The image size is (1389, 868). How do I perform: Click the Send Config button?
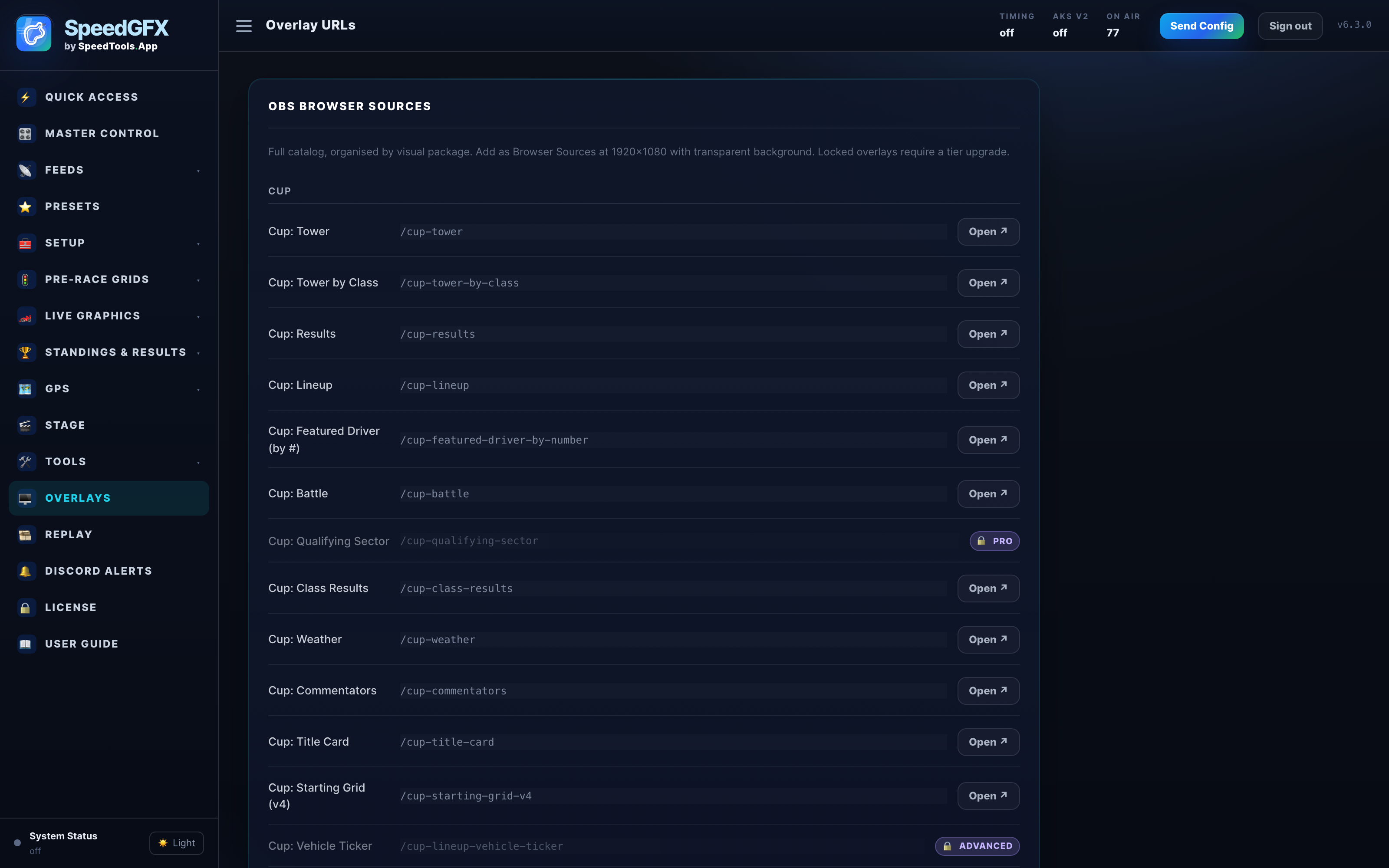click(x=1201, y=26)
